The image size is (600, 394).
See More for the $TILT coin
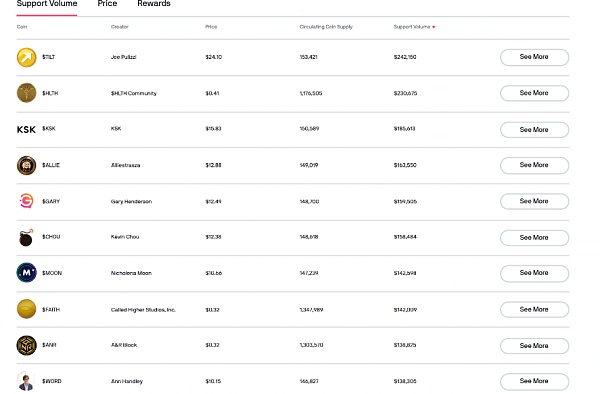(x=534, y=57)
